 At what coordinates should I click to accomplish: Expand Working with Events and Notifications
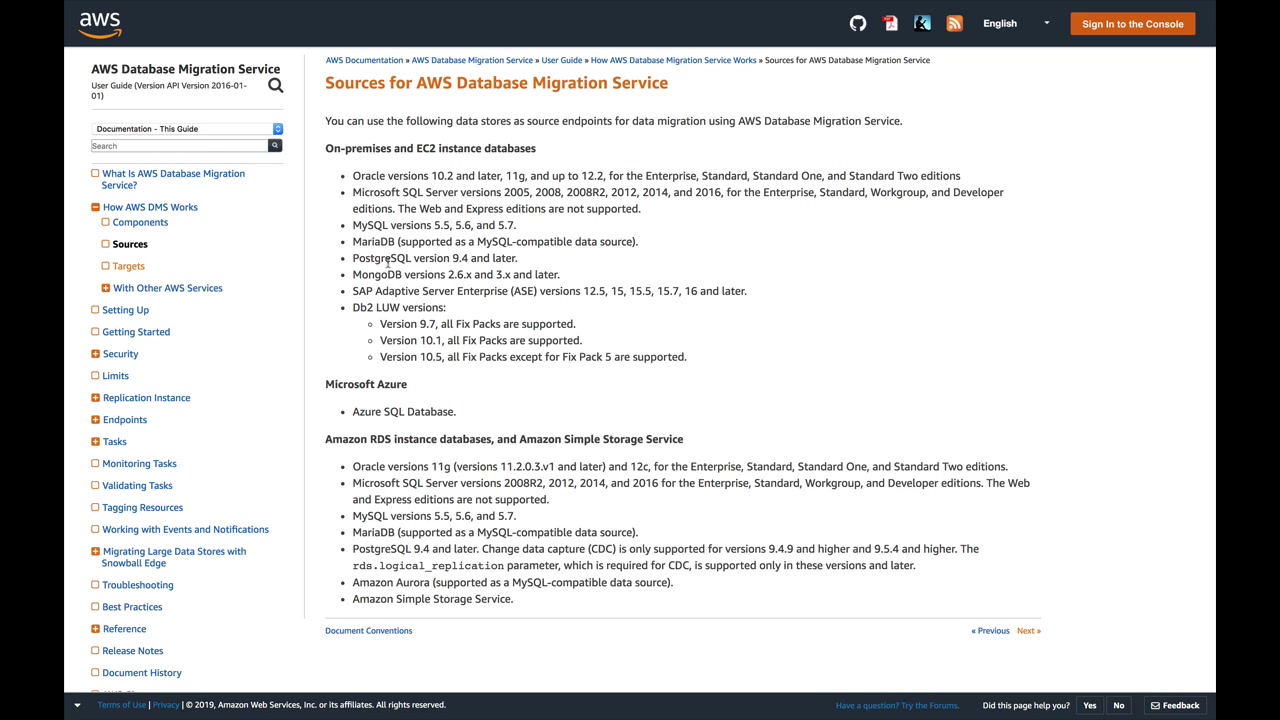(95, 530)
